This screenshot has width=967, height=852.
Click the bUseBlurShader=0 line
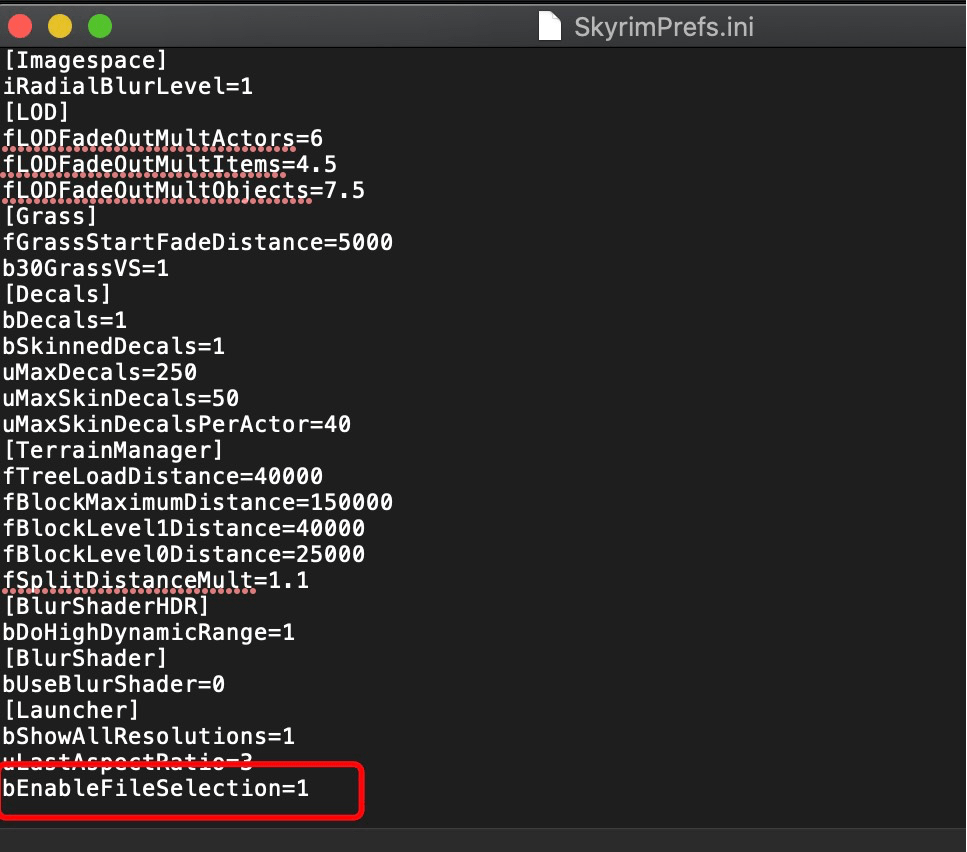113,684
